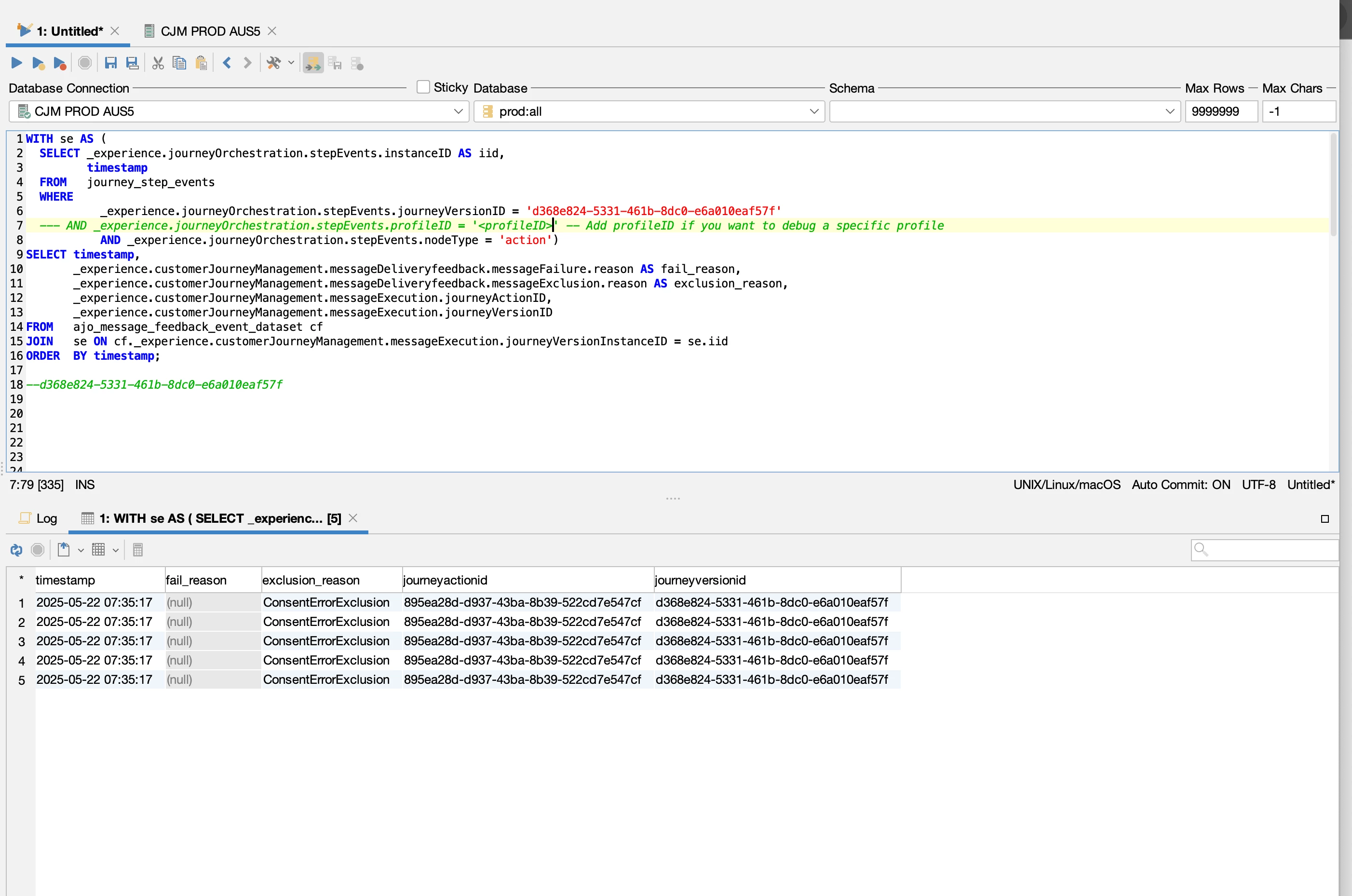
Task: Click the journeyactionid column header
Action: pyautogui.click(x=446, y=580)
